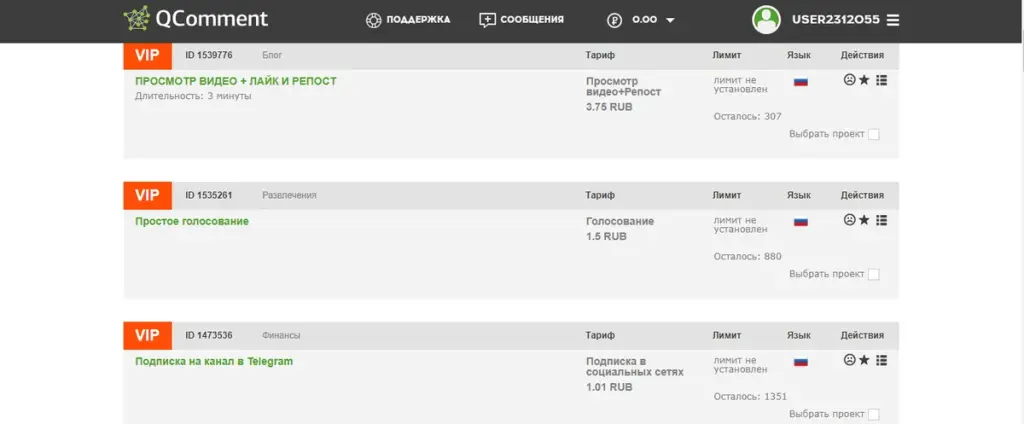Expand the 0.00 ruble balance dropdown
This screenshot has height=424, width=1024.
(670, 20)
